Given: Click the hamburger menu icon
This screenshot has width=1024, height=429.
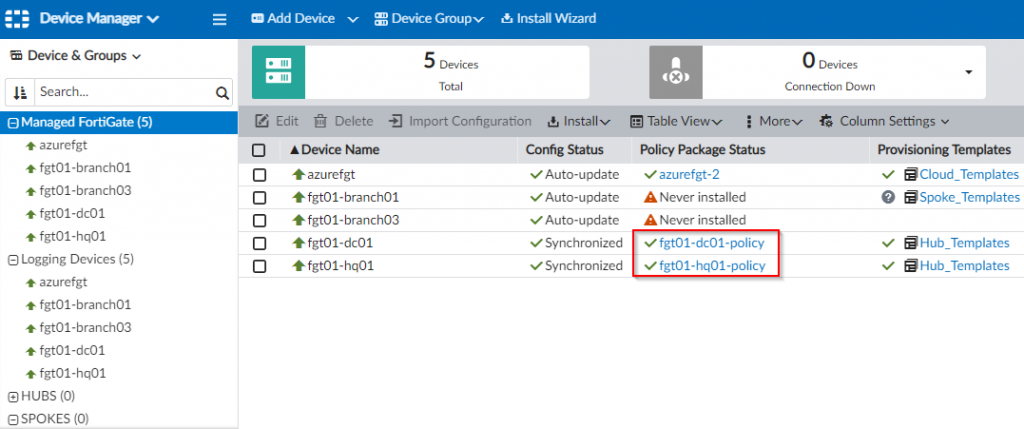Looking at the screenshot, I should (x=220, y=18).
